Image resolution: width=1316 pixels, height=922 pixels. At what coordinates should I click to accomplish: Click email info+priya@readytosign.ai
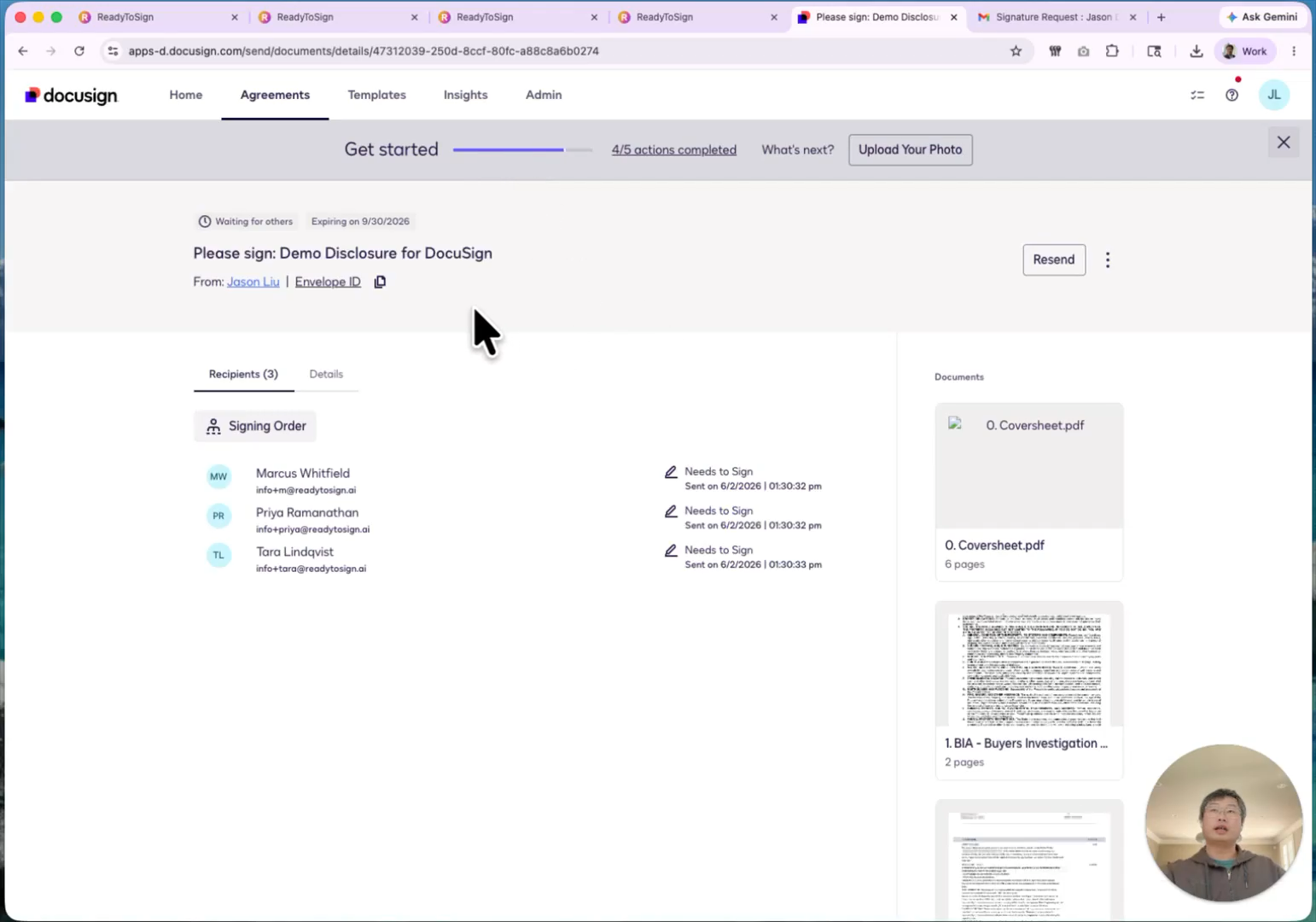(x=312, y=529)
